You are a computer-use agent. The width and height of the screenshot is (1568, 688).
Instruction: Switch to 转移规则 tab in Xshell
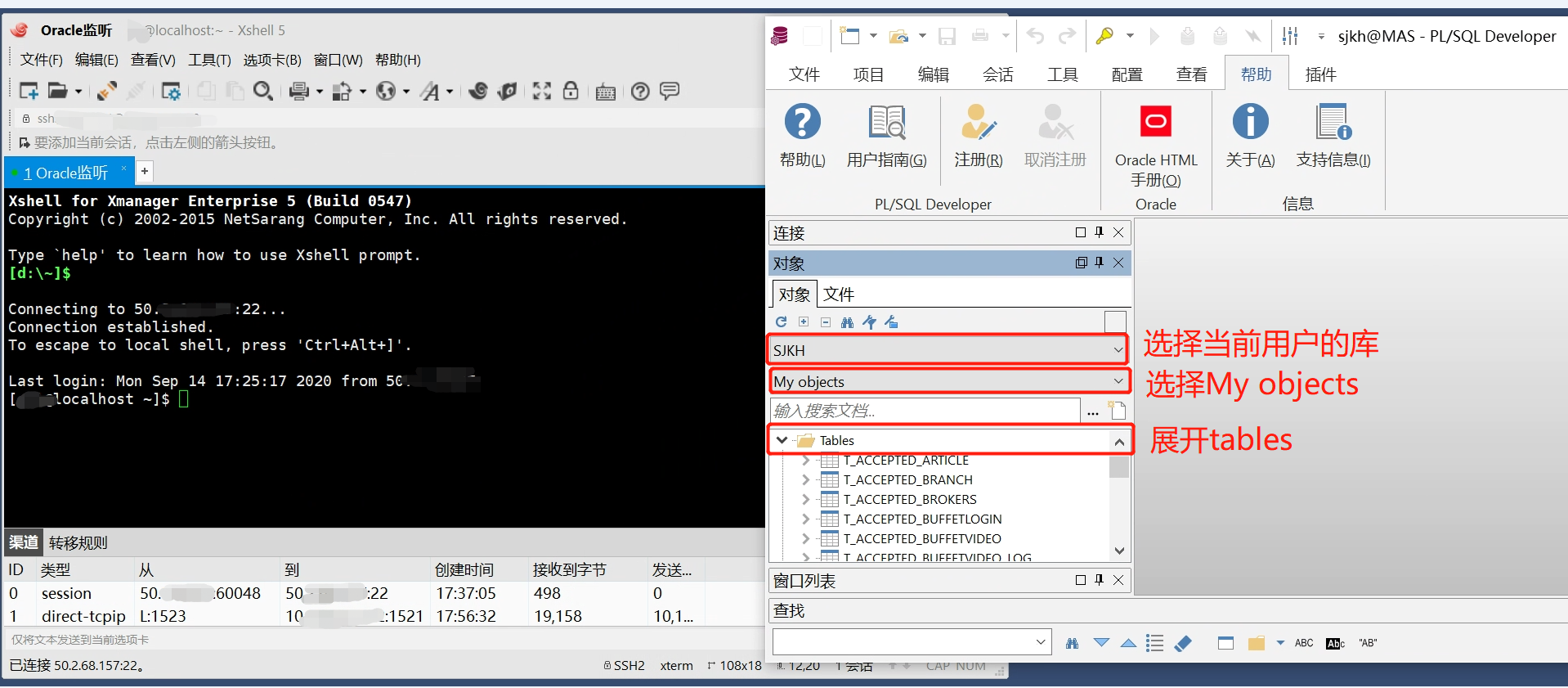78,542
